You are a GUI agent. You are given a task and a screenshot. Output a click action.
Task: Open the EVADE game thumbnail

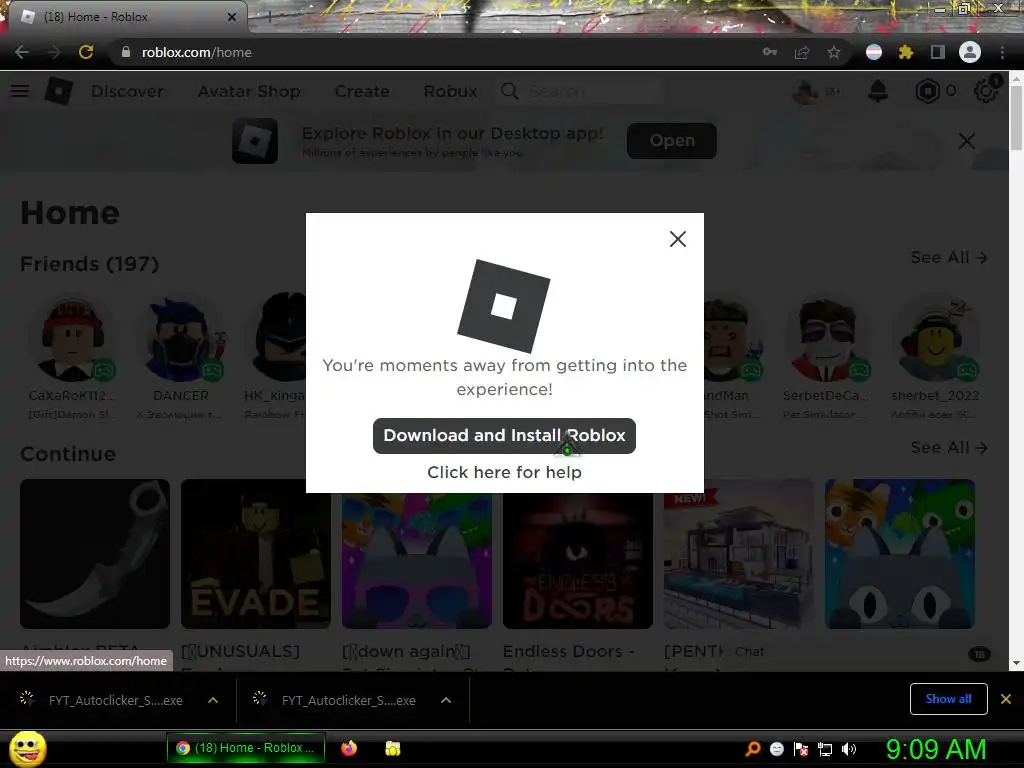(255, 554)
